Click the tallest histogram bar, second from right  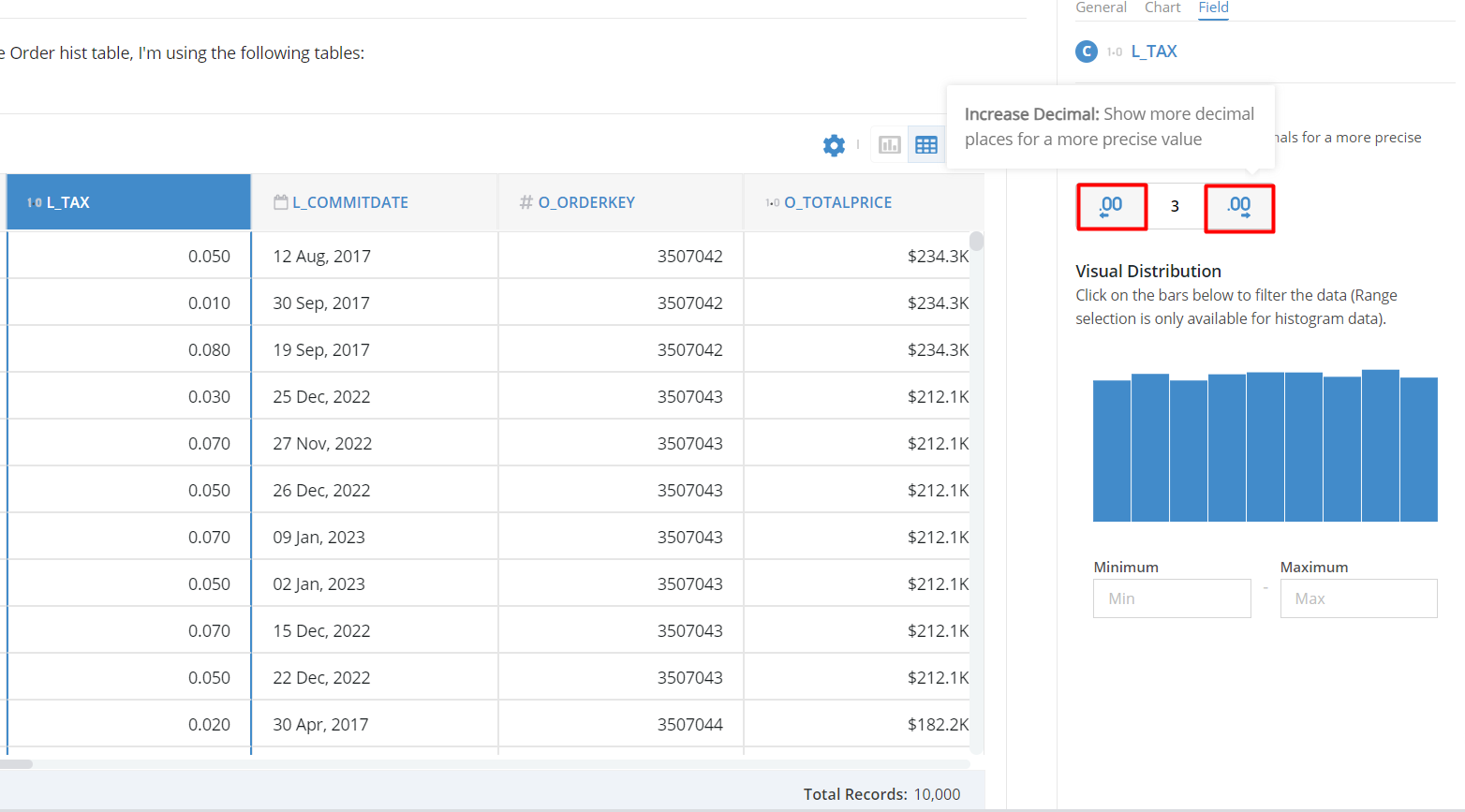tap(1380, 446)
